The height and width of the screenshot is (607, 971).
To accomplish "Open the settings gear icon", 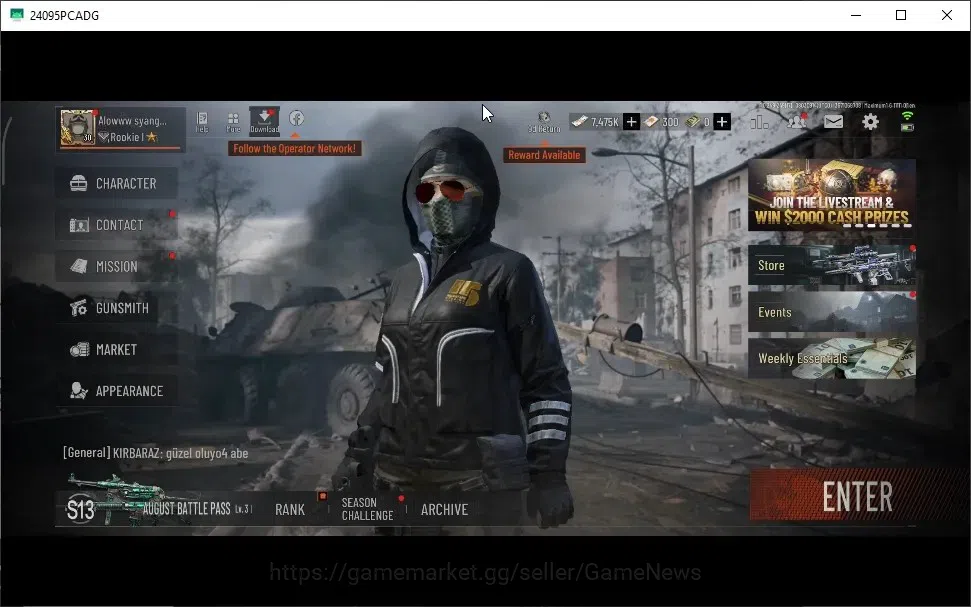I will click(x=870, y=121).
